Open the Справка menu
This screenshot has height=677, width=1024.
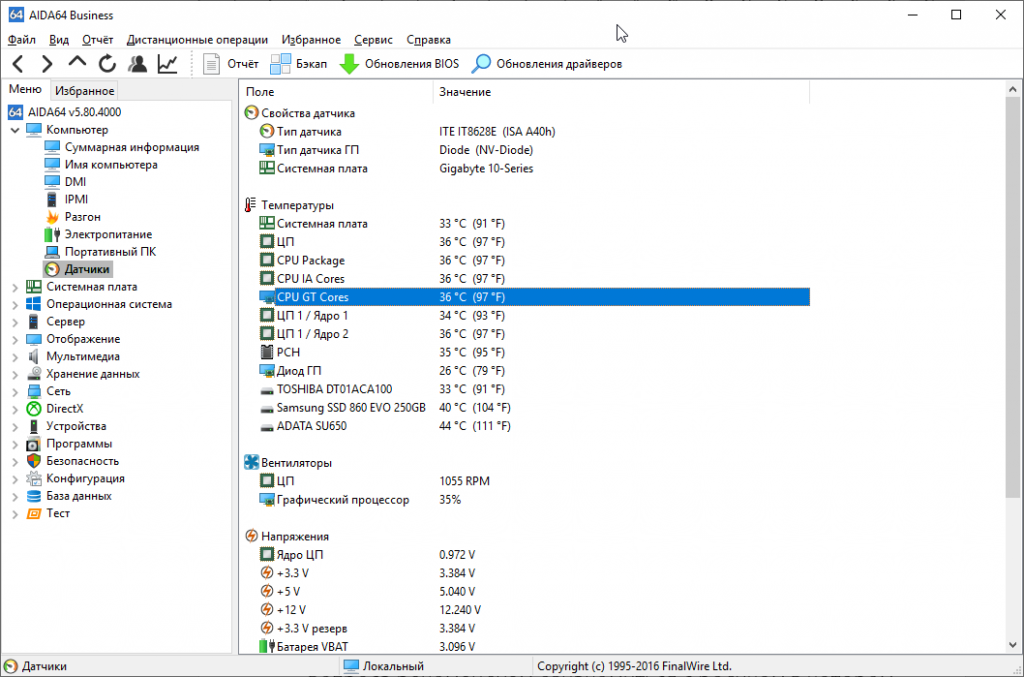point(428,40)
